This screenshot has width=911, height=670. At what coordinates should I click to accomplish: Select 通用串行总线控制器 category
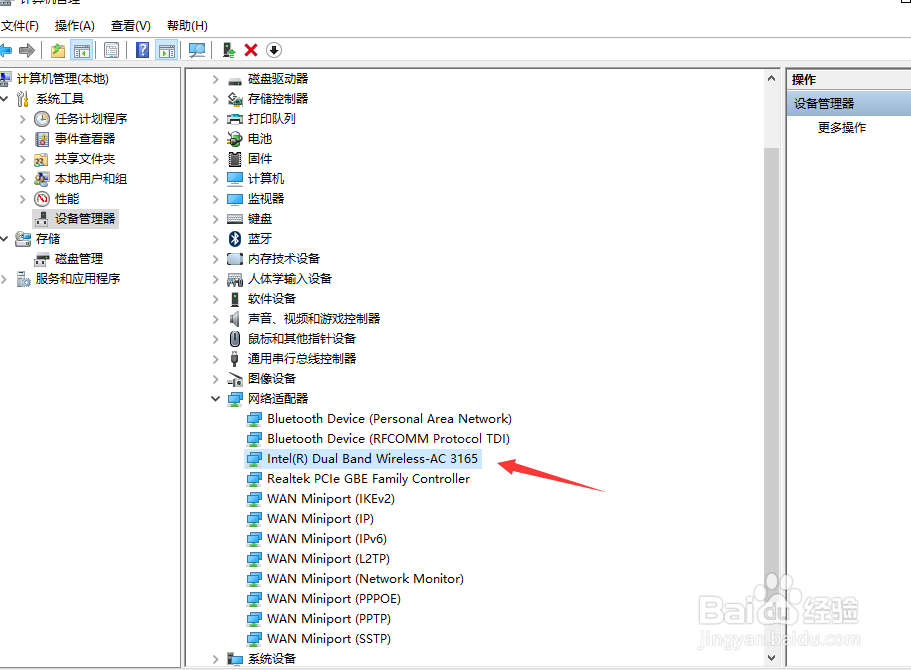302,359
